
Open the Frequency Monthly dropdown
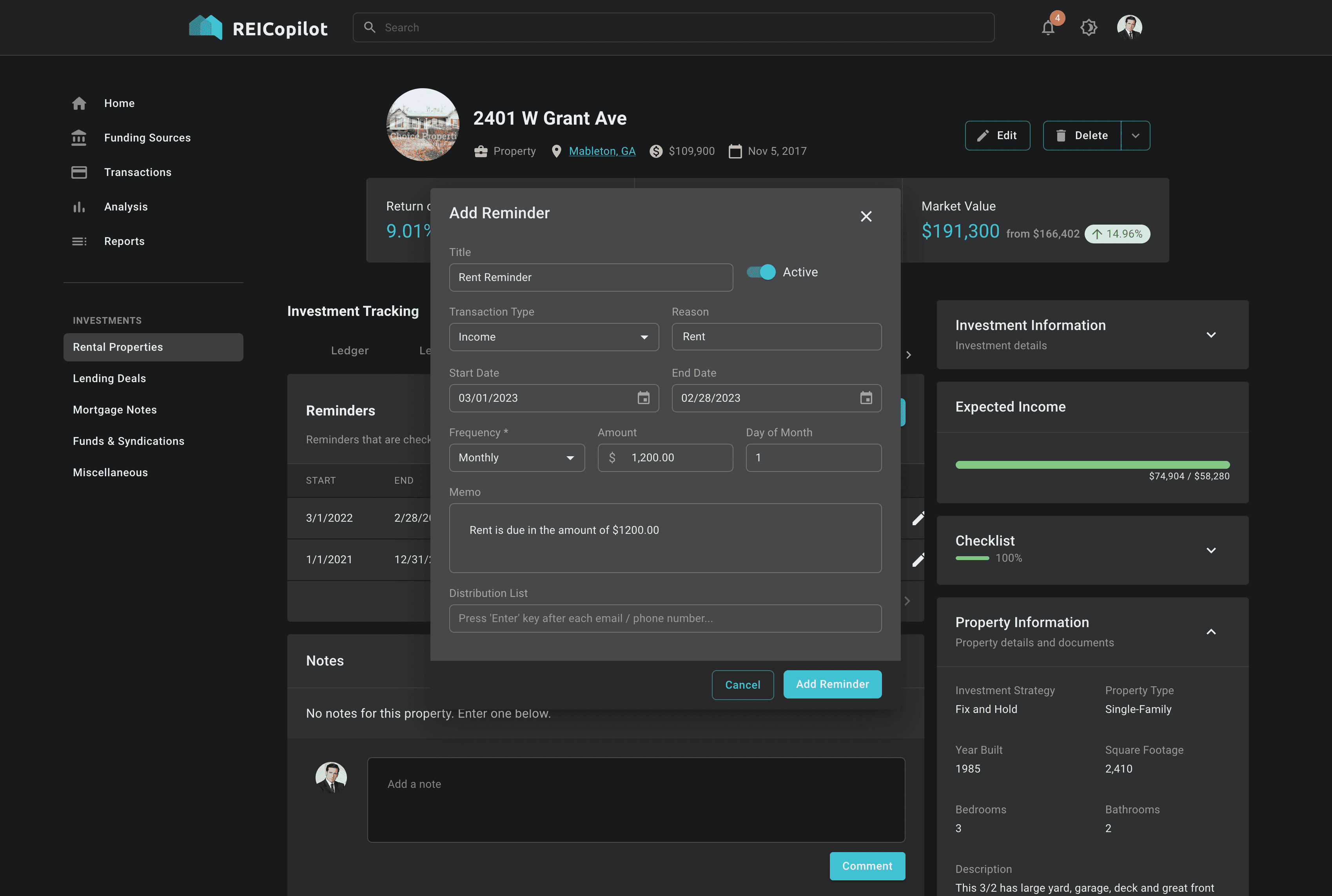[517, 458]
